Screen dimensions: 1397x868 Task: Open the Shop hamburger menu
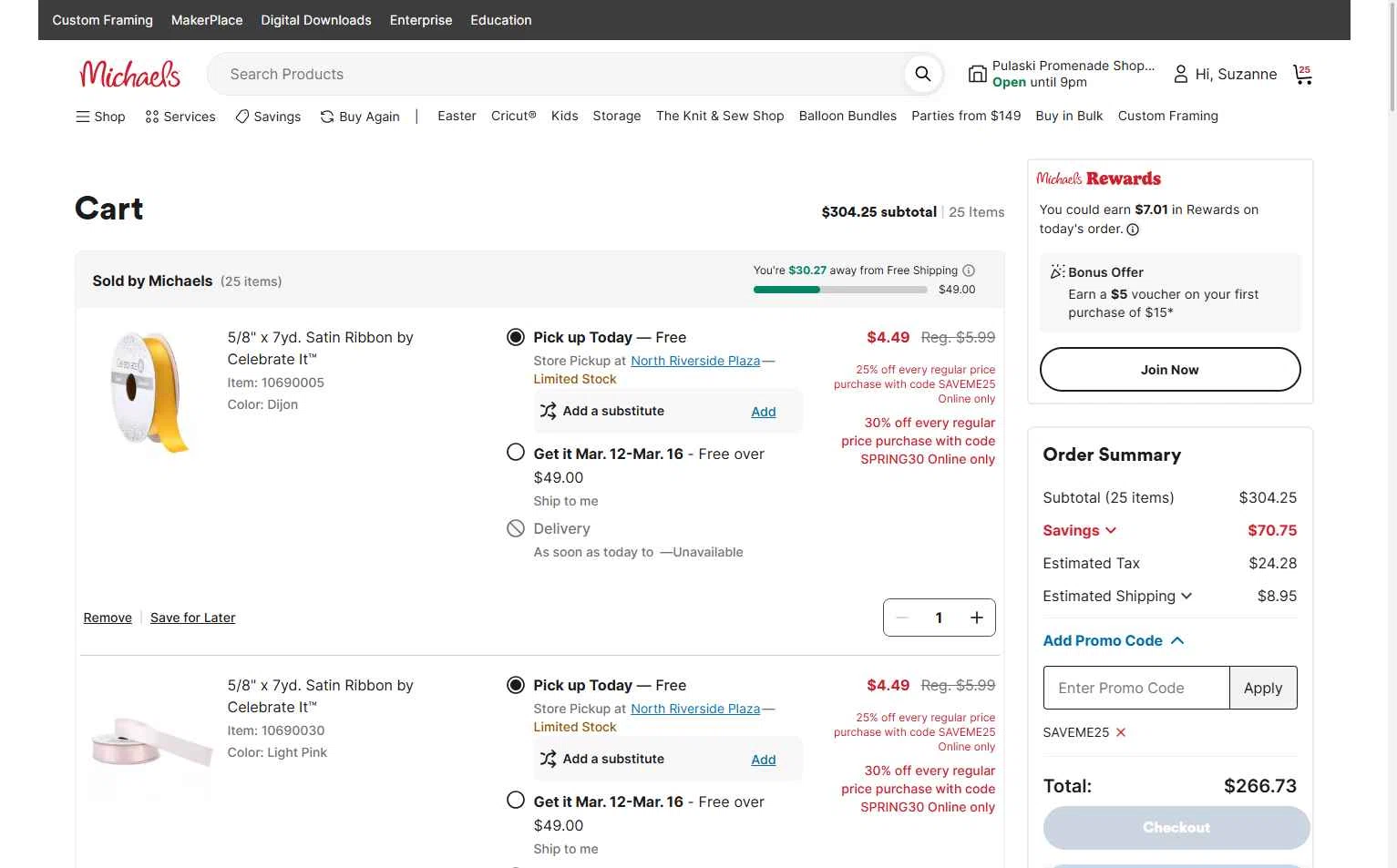coord(100,117)
